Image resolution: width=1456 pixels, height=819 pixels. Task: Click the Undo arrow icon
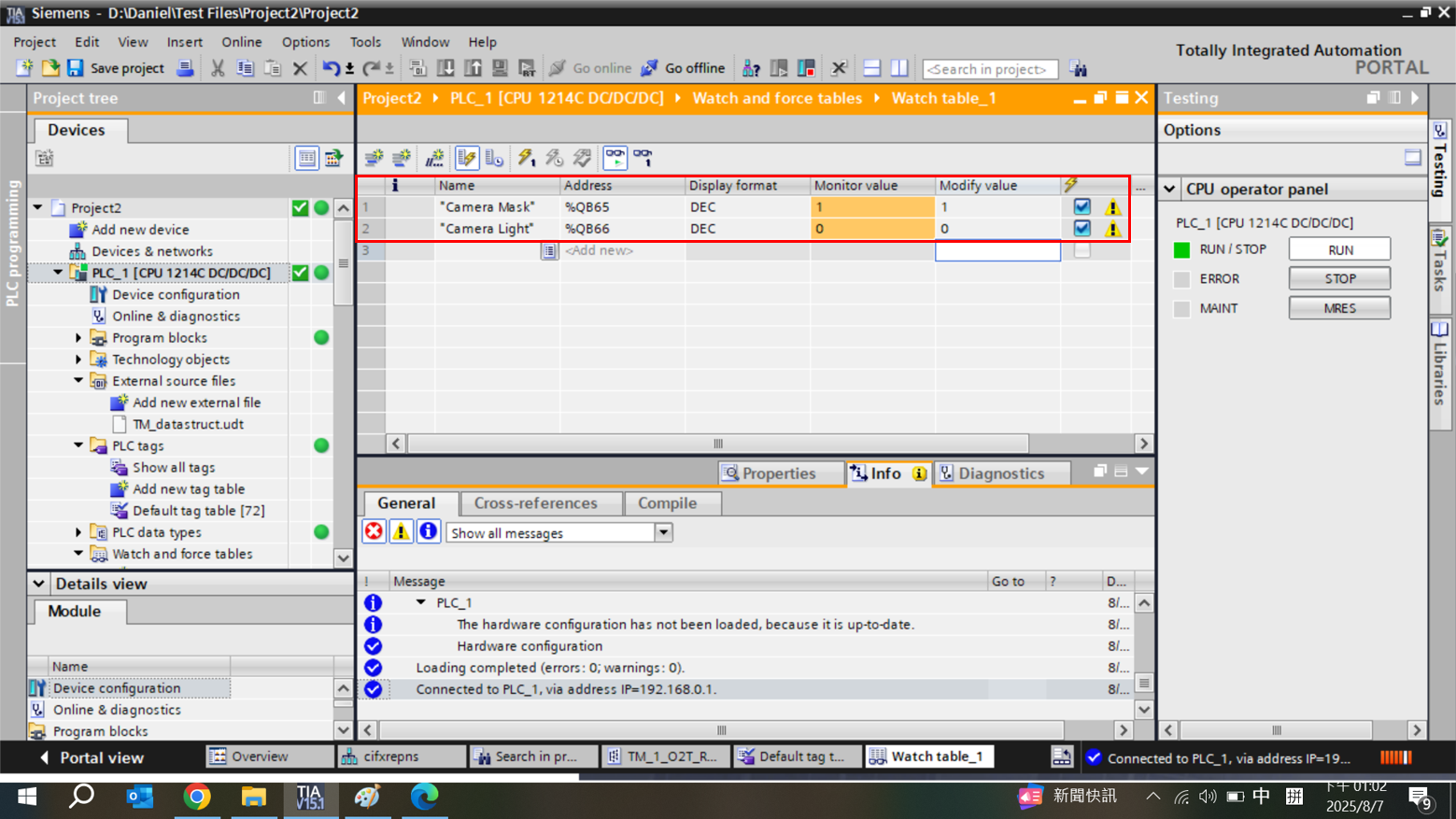tap(332, 68)
